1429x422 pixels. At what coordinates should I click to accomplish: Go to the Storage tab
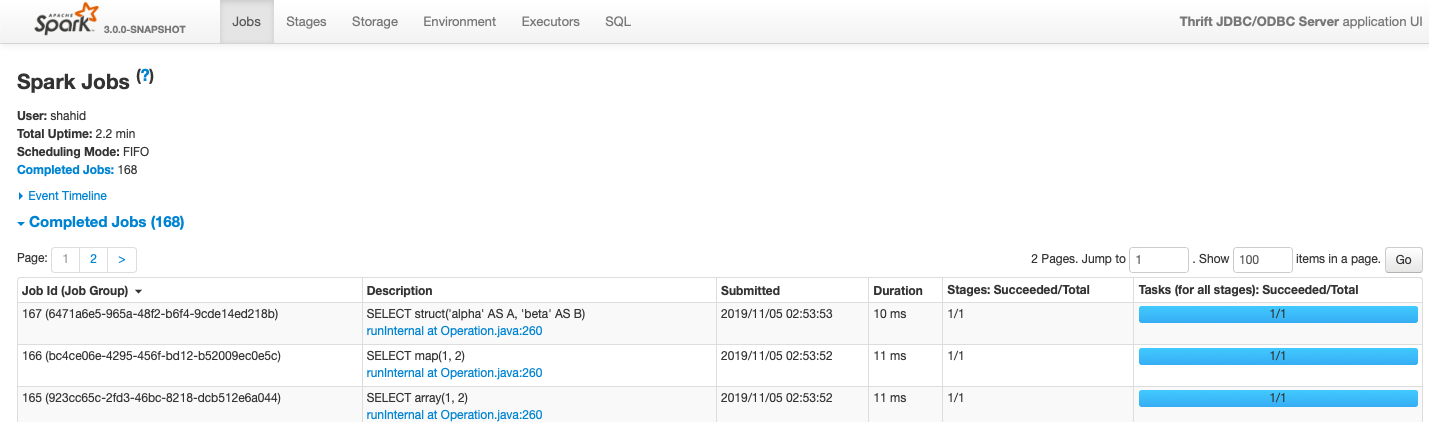pyautogui.click(x=375, y=21)
